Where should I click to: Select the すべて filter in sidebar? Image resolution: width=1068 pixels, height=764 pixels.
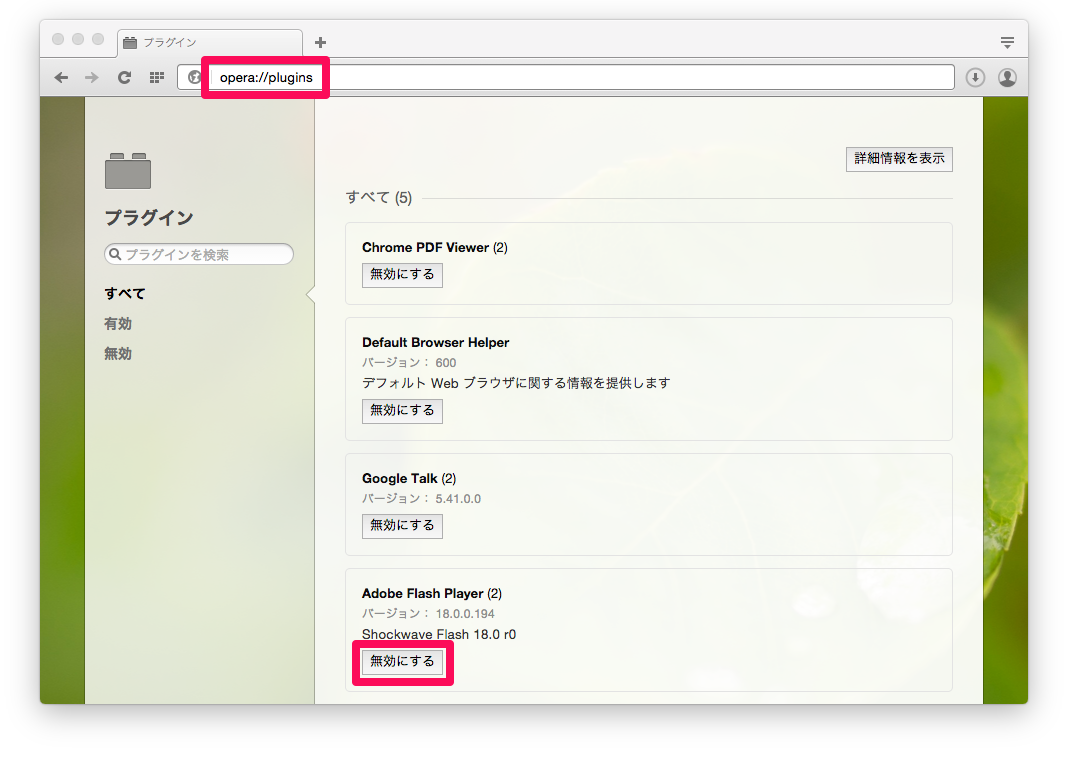coord(125,294)
